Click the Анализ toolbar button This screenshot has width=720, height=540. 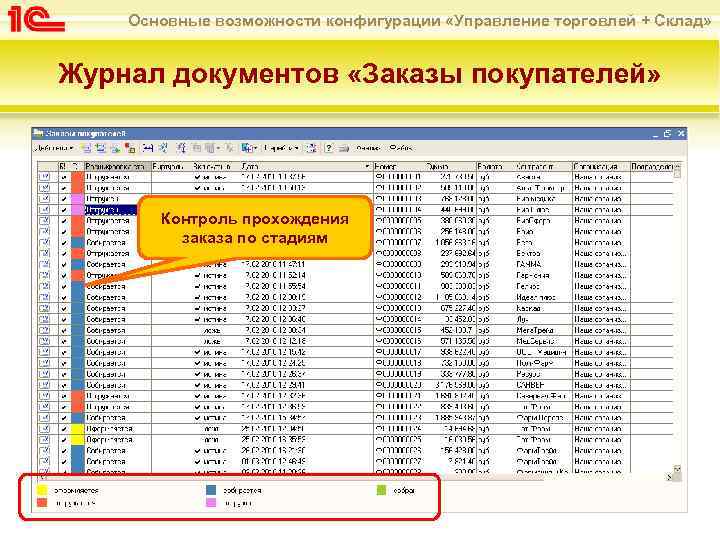[x=368, y=148]
